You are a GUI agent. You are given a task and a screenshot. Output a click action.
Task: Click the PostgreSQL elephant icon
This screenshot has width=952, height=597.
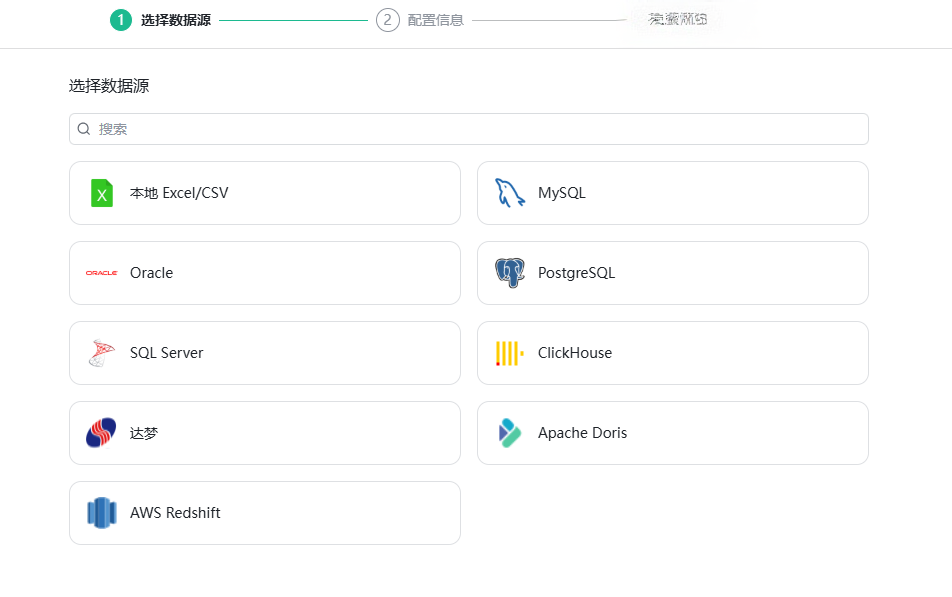pyautogui.click(x=508, y=272)
